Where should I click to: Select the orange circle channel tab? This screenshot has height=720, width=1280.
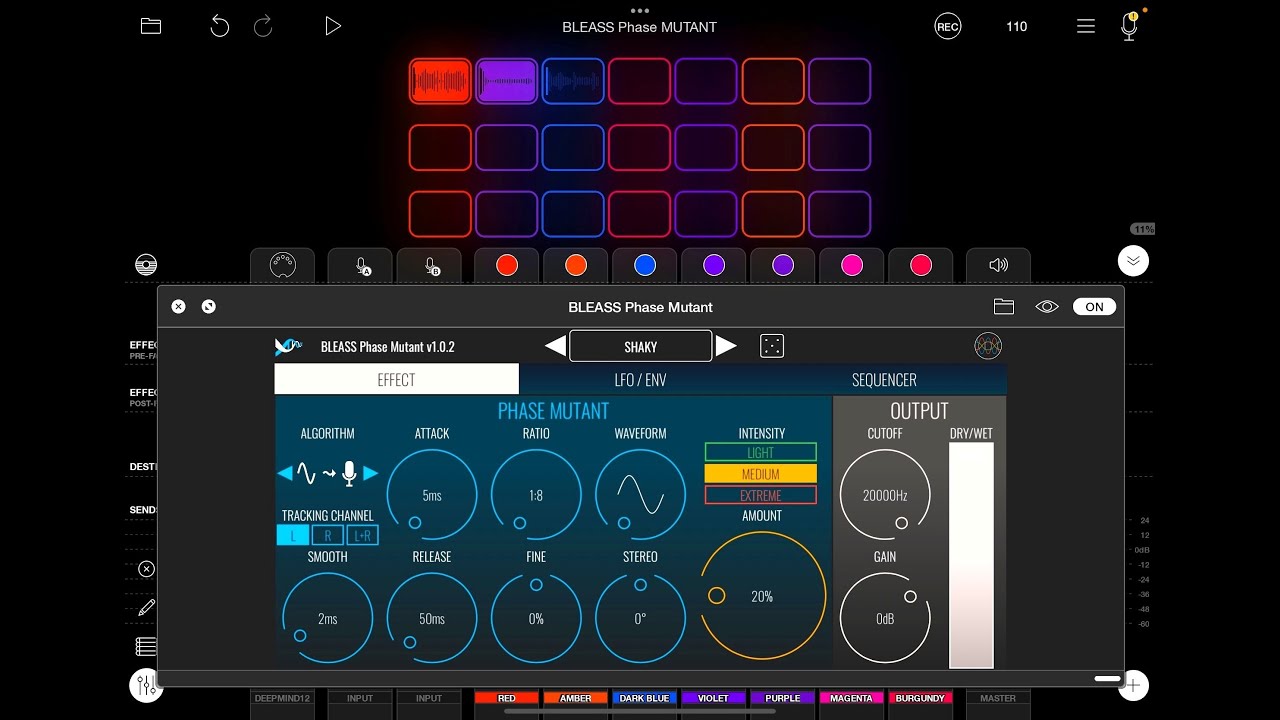coord(576,265)
